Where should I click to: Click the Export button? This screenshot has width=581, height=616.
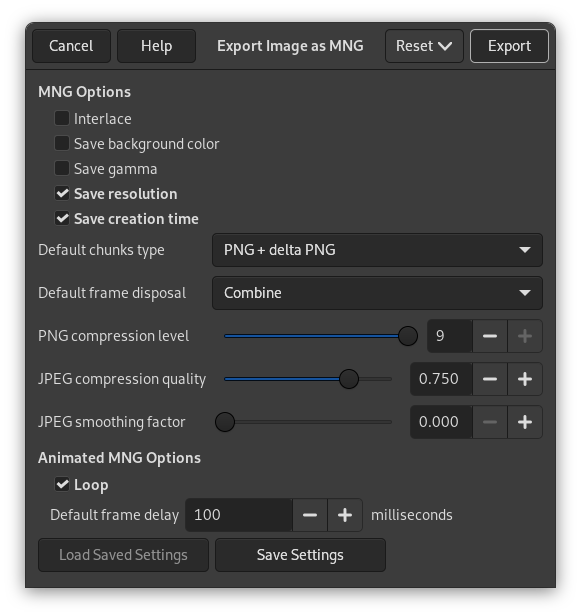tap(509, 46)
